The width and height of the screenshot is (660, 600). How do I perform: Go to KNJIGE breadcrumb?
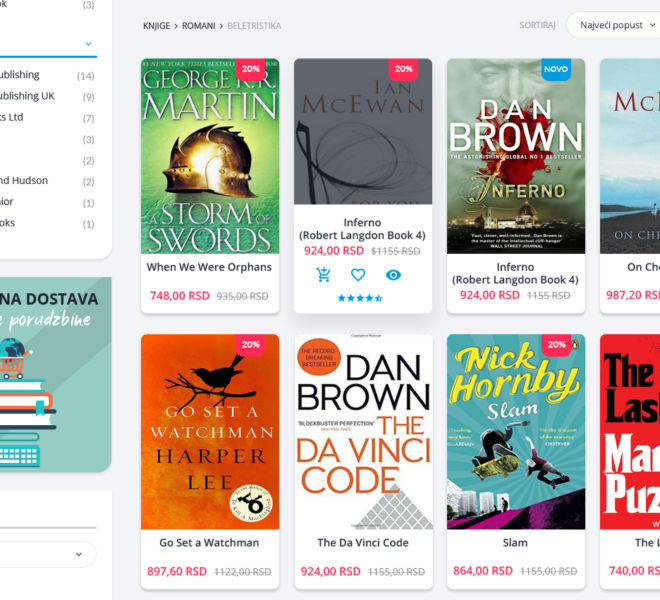pyautogui.click(x=157, y=26)
